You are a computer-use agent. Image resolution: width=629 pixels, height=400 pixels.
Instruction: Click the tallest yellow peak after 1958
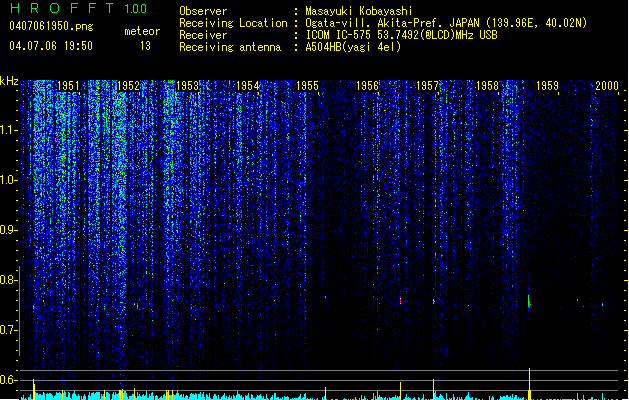tap(530, 383)
